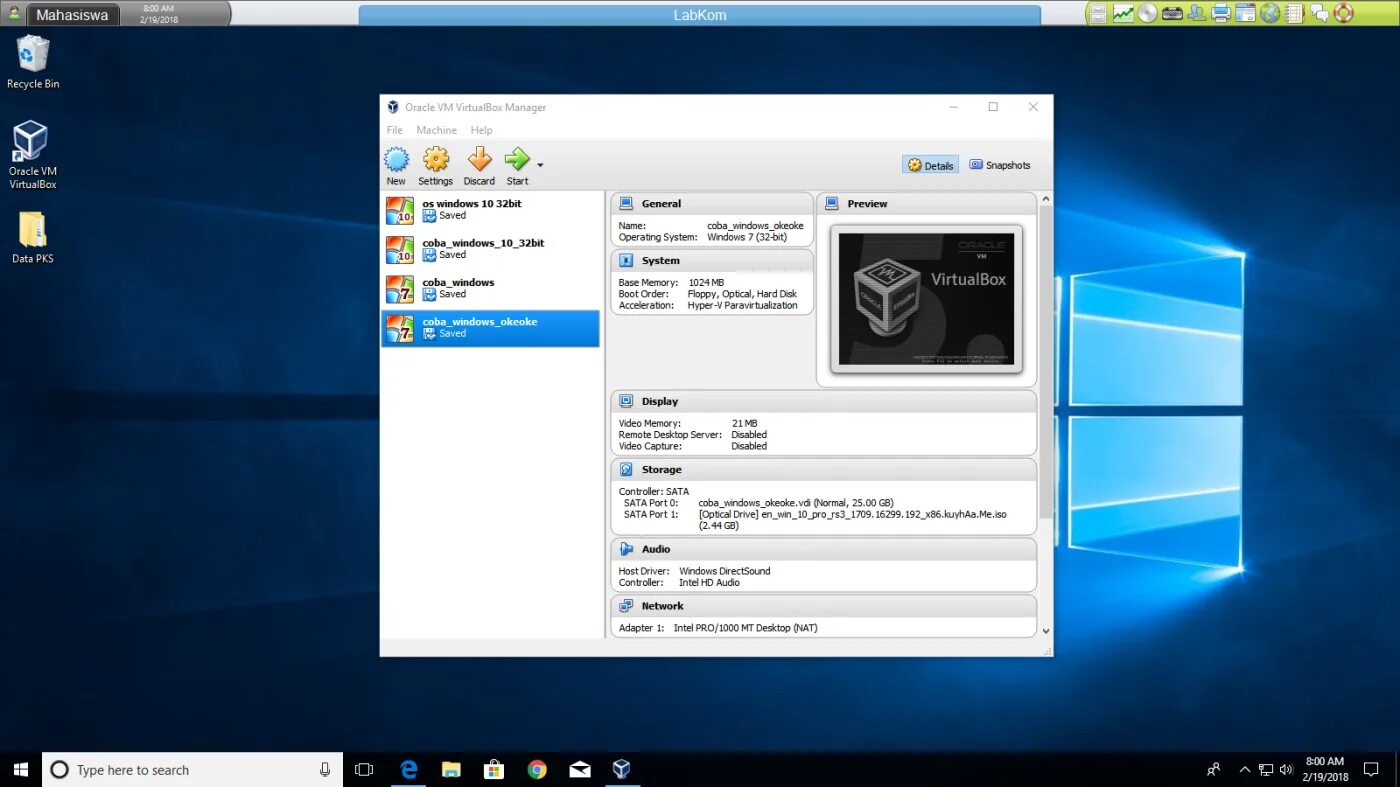Open File Explorer from the taskbar
Screen dimensions: 1400x787
pyautogui.click(x=451, y=769)
